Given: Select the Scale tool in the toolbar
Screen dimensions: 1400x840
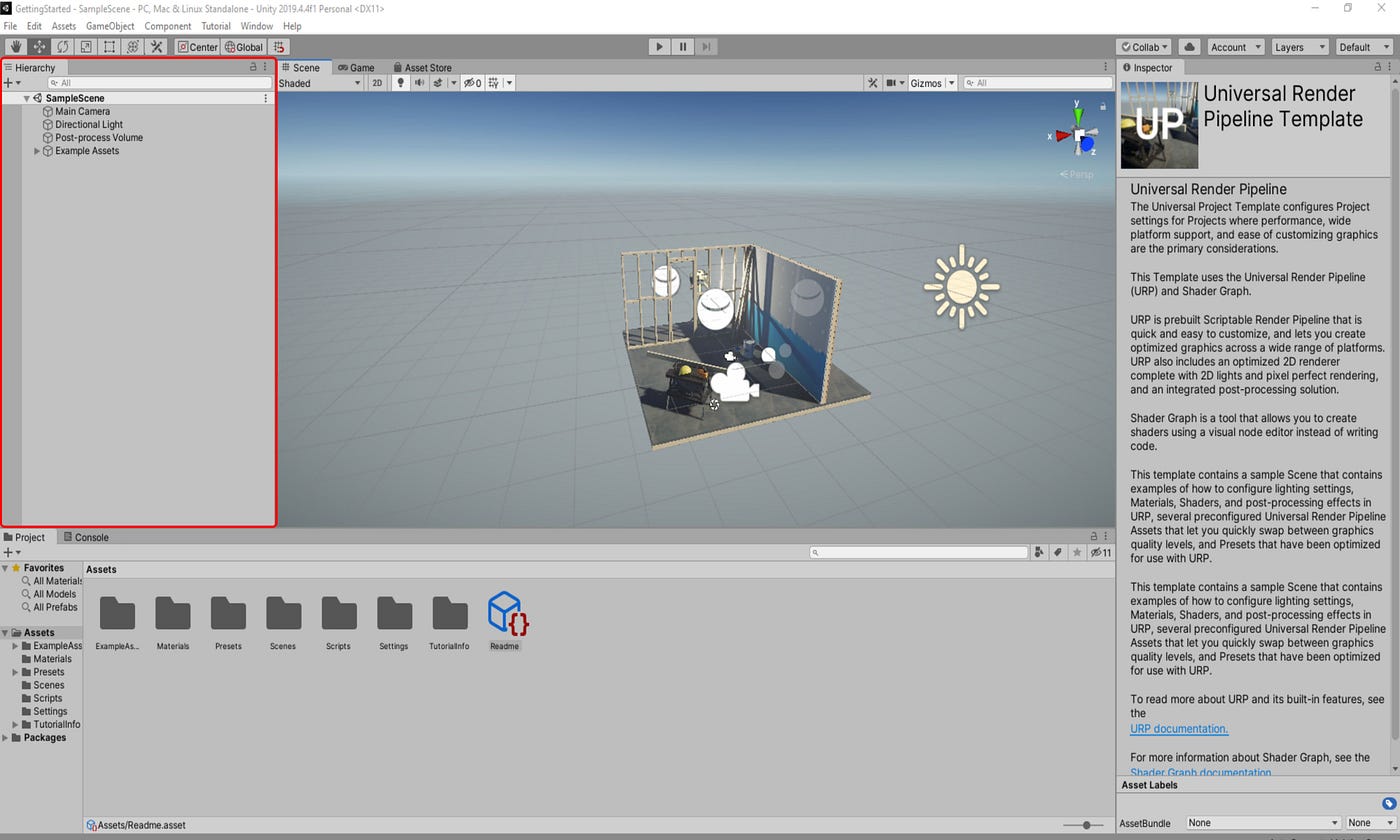Looking at the screenshot, I should click(x=86, y=47).
